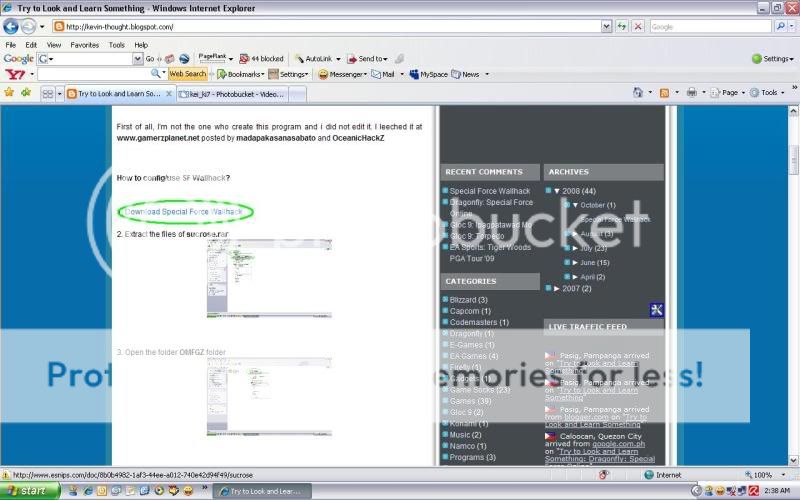Refresh the page with the reload icon
The height and width of the screenshot is (500, 800).
(x=622, y=26)
